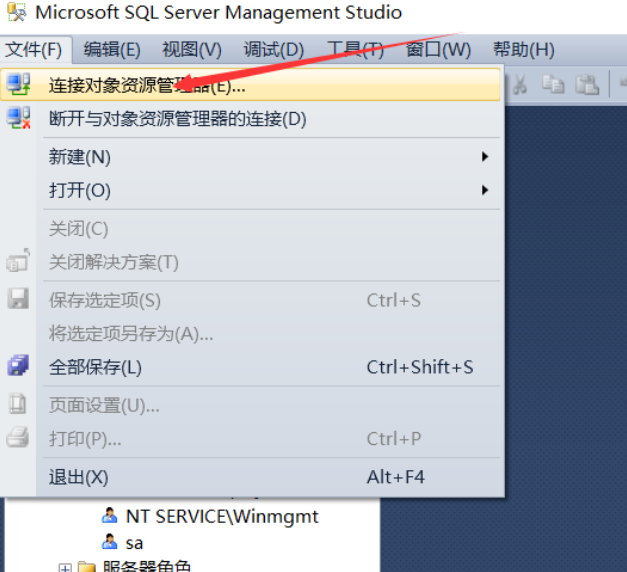Image resolution: width=627 pixels, height=572 pixels.
Task: Open the 帮助(H) menu
Action: click(523, 50)
